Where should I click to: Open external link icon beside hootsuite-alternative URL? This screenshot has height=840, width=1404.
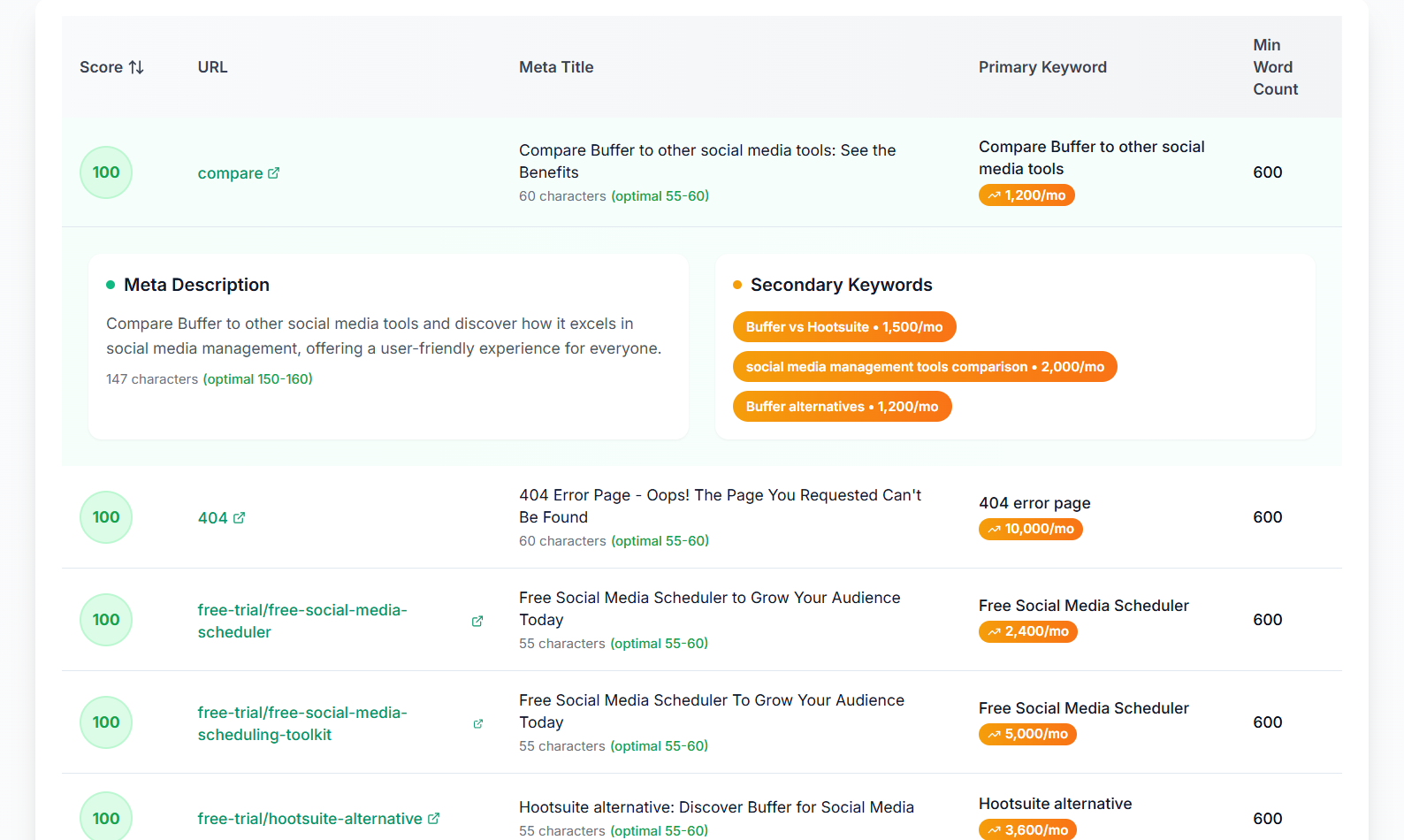click(433, 819)
